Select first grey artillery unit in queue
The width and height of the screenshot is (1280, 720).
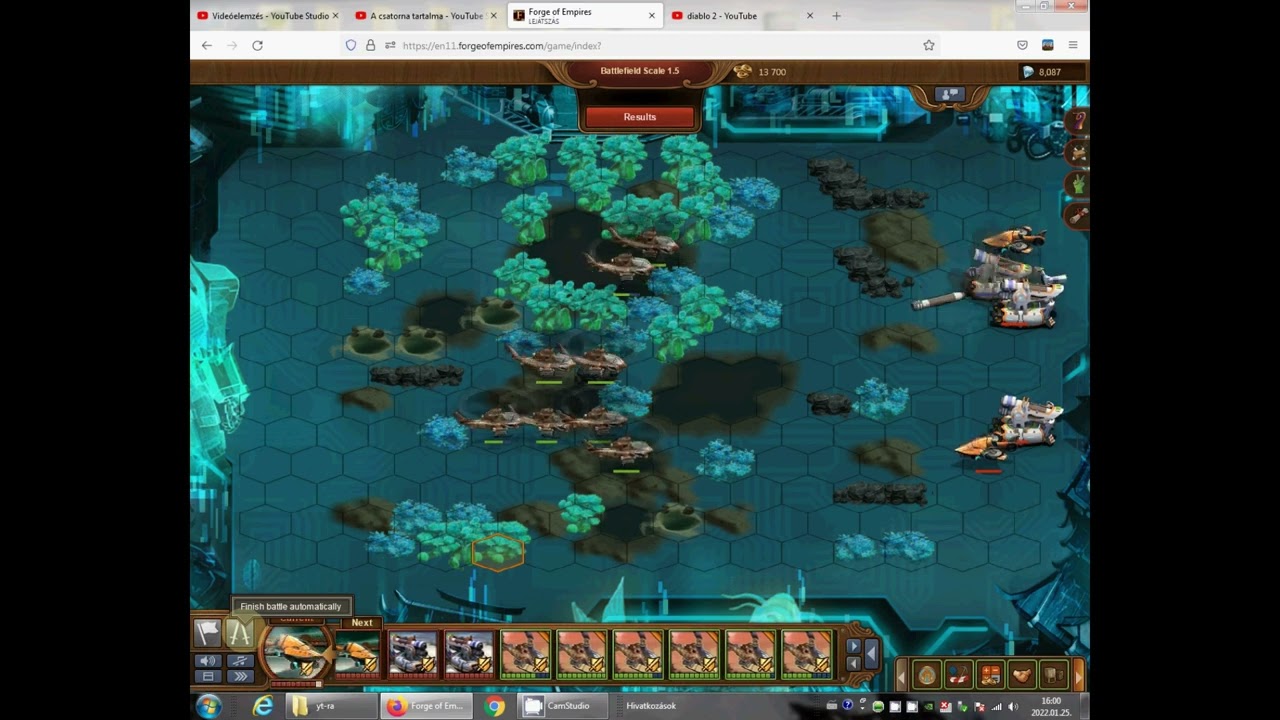412,654
